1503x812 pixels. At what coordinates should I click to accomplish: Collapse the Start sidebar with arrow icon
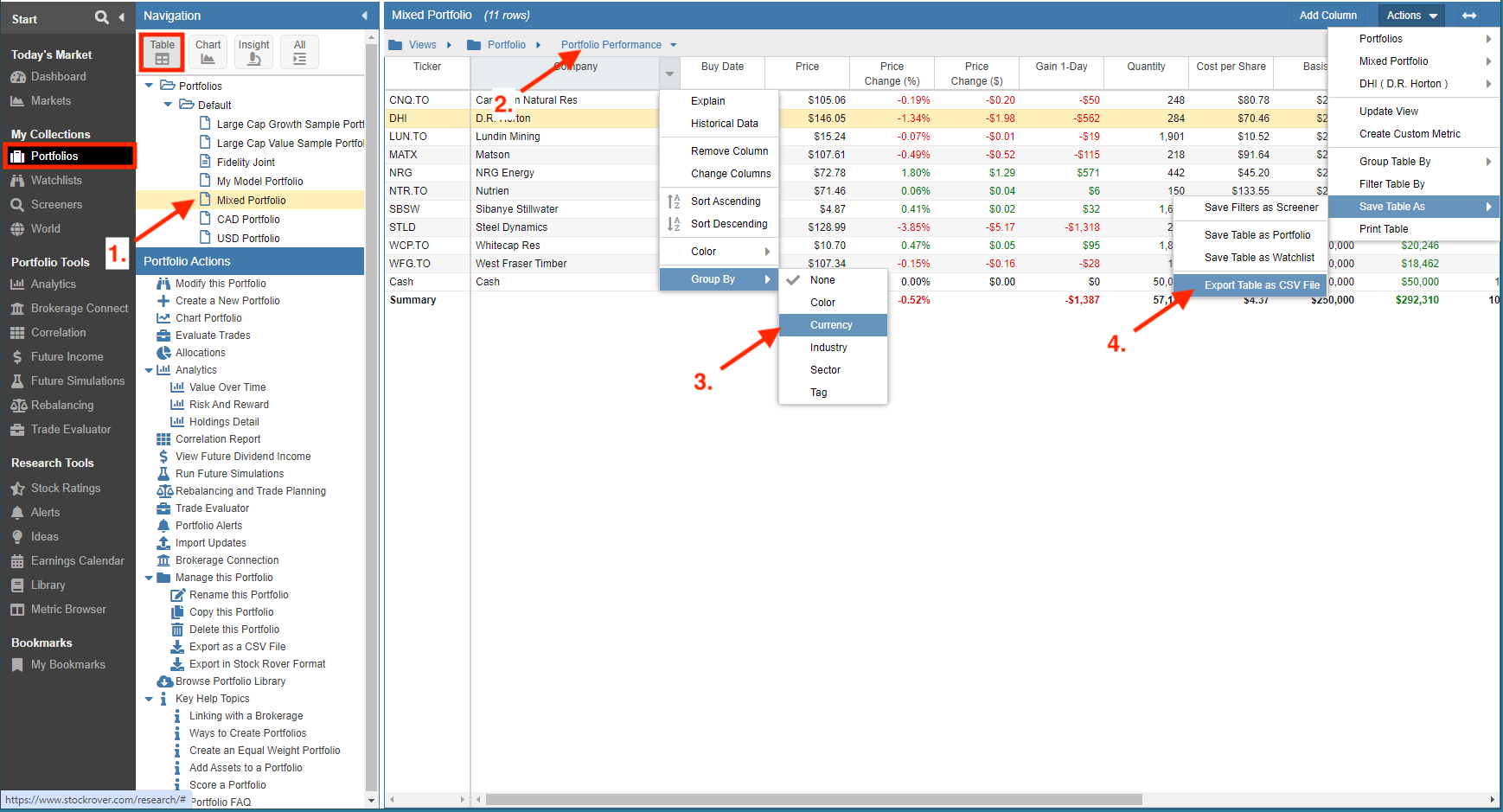point(121,17)
